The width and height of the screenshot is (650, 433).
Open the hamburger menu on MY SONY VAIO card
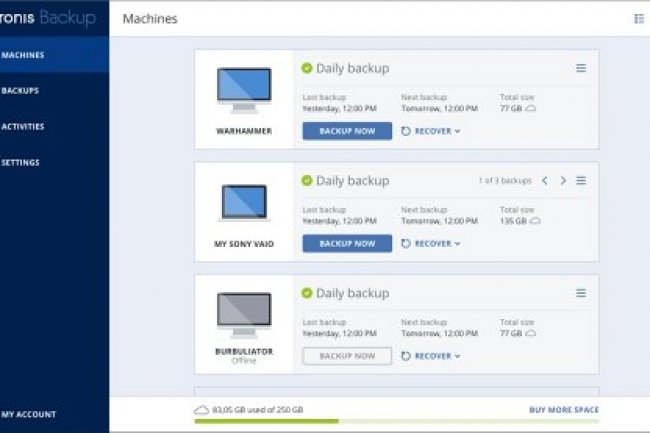[x=581, y=180]
